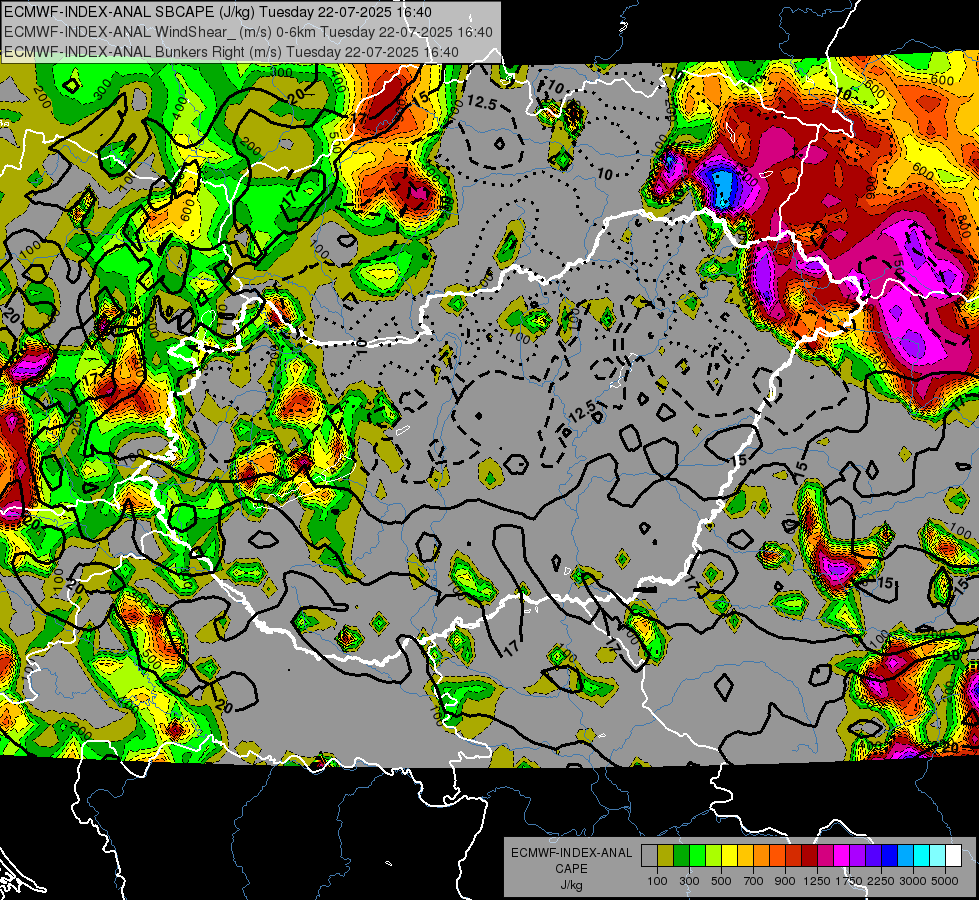Image resolution: width=979 pixels, height=900 pixels.
Task: Select the lime yellow-green legend swatch
Action: (714, 856)
